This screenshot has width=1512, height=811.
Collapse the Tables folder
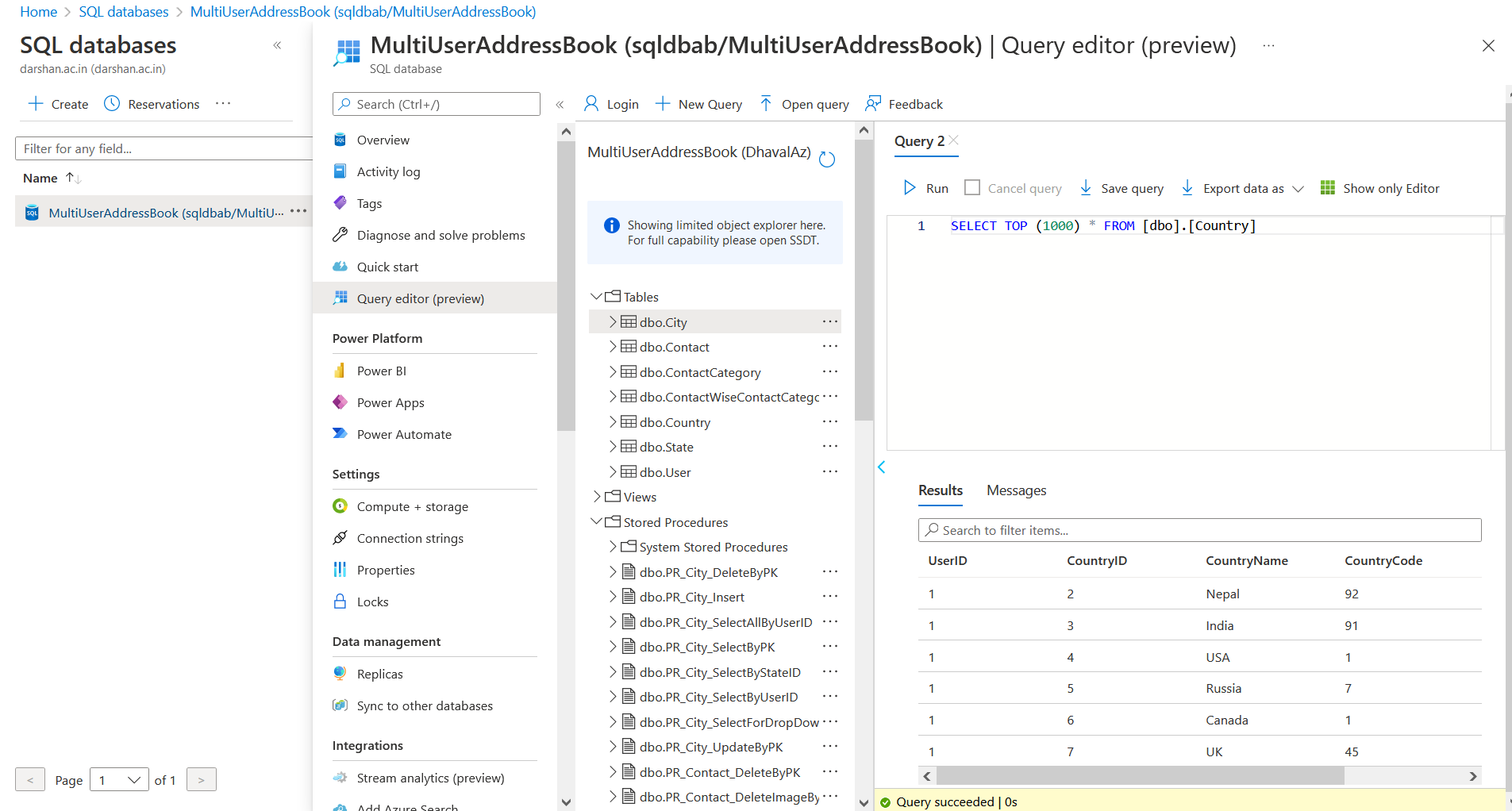tap(596, 296)
